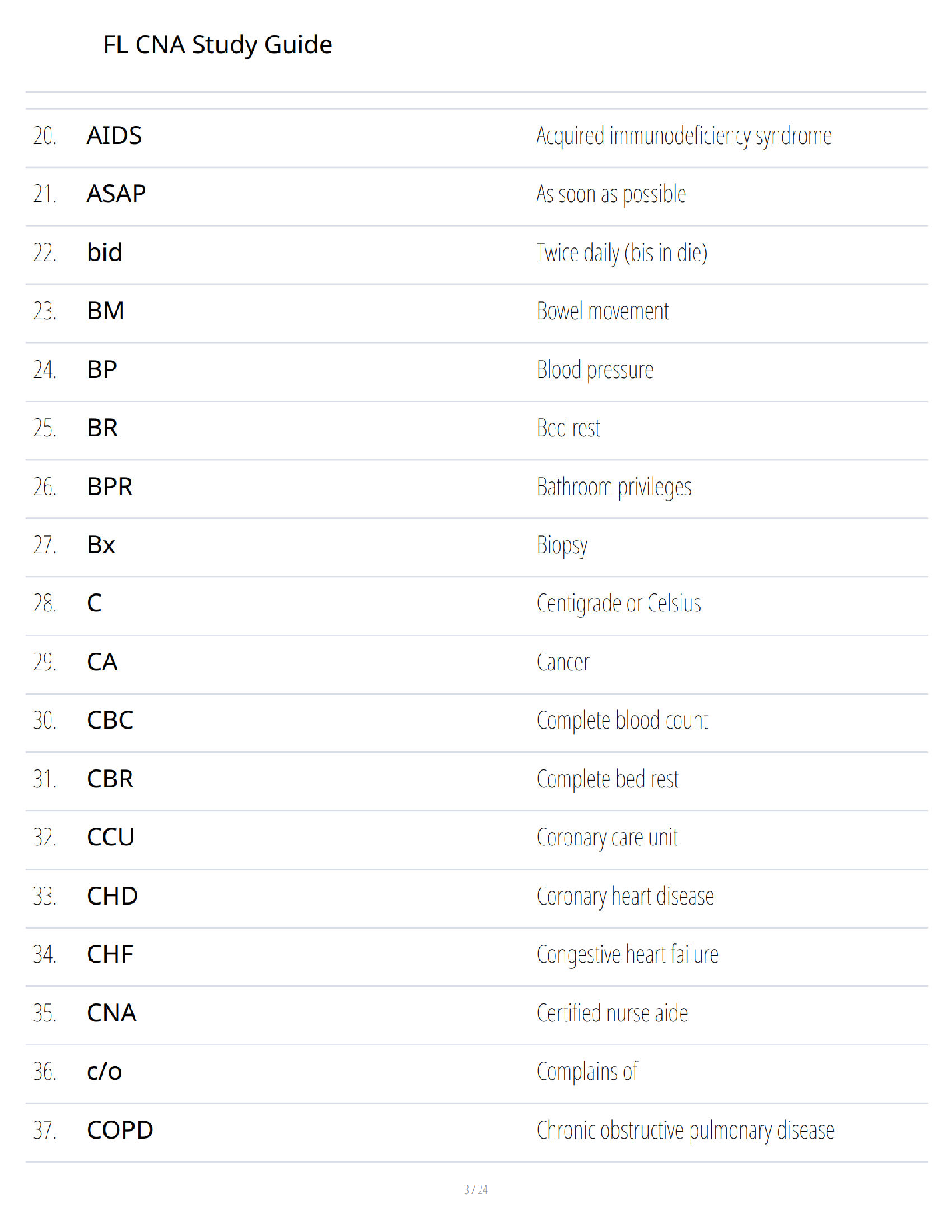This screenshot has height=1232, width=952.
Task: Click the BM abbreviation entry
Action: (x=106, y=310)
